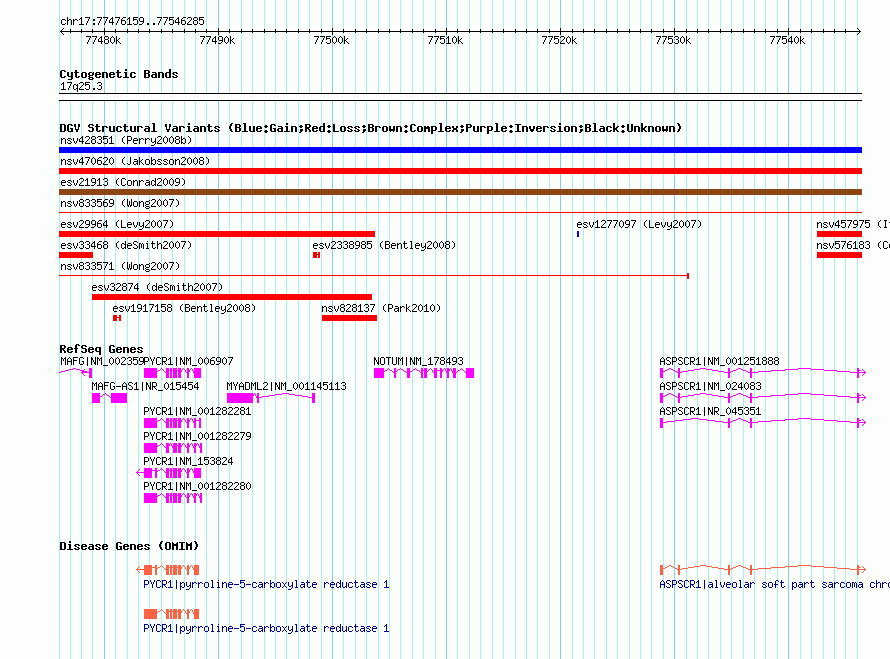
Task: Click the chr17:77476159..77546285 coordinates text
Action: (x=132, y=21)
